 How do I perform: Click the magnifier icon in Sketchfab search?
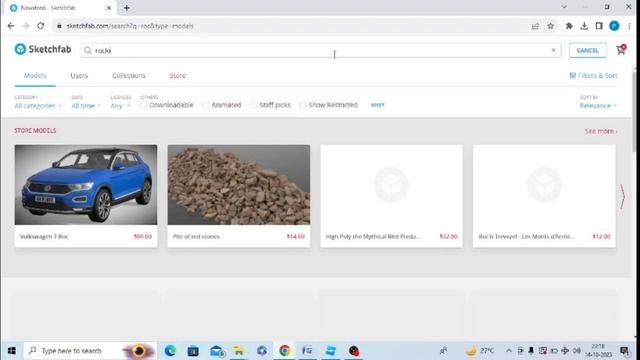click(88, 51)
